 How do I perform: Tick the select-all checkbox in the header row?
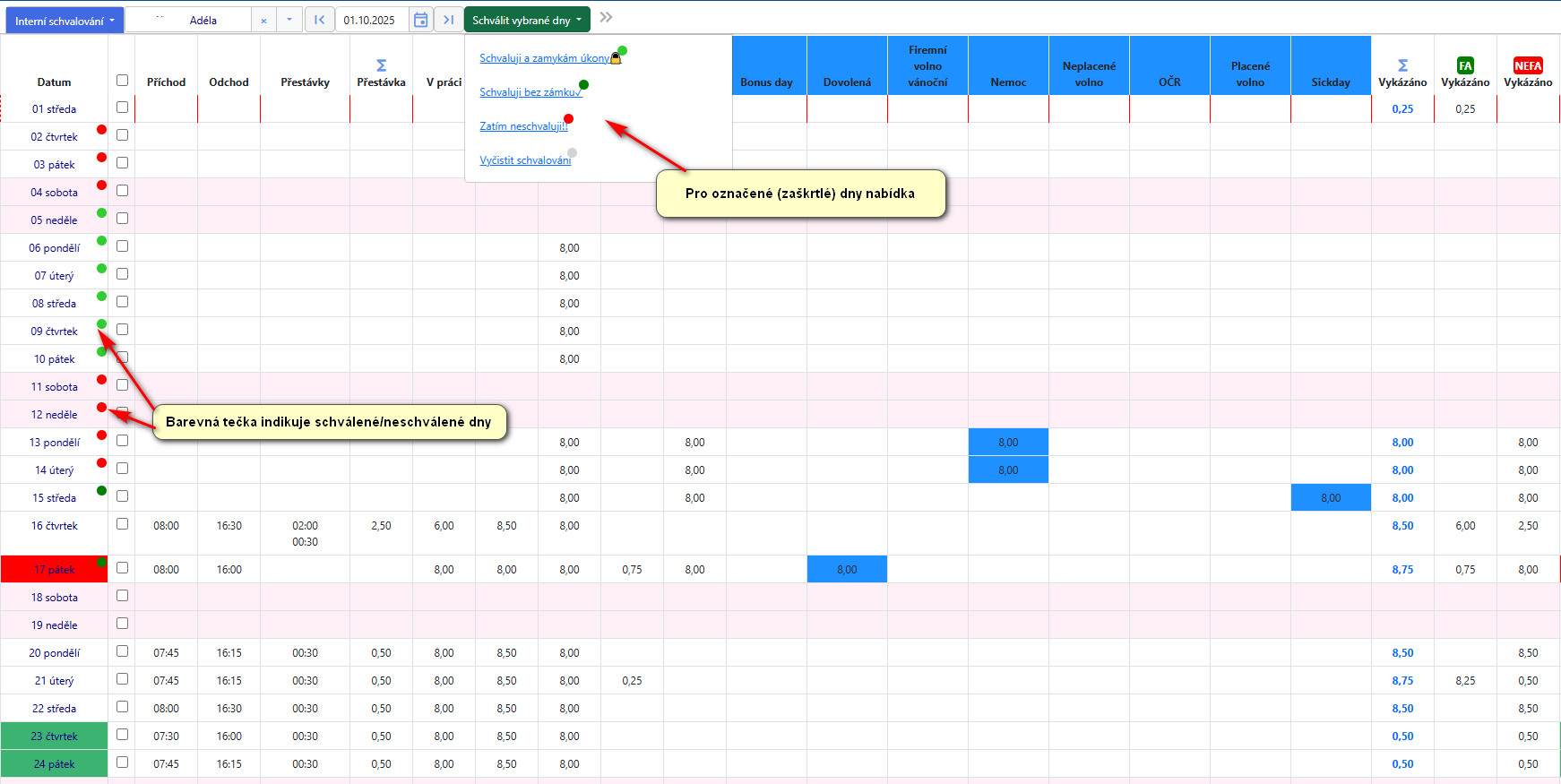123,81
